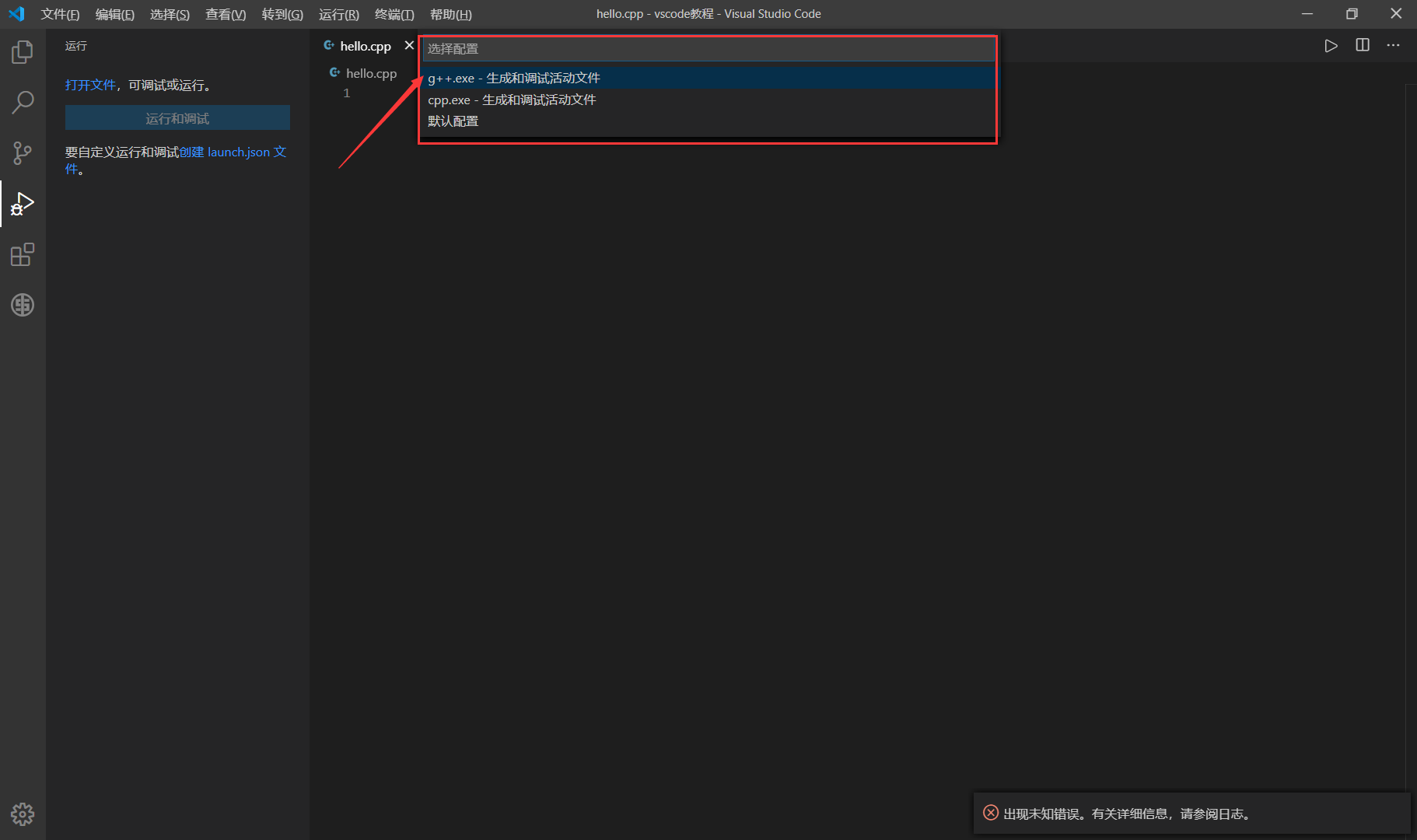Select the 默认配置 option
Image resolution: width=1417 pixels, height=840 pixels.
point(708,121)
